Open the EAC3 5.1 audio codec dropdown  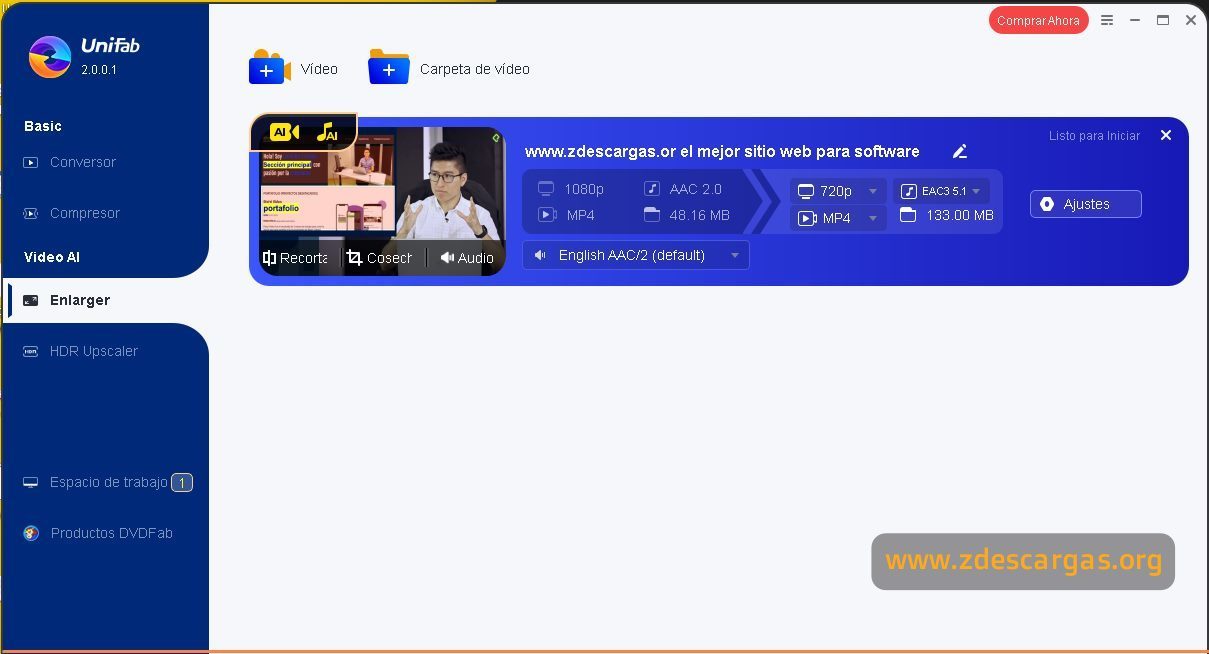[x=941, y=191]
